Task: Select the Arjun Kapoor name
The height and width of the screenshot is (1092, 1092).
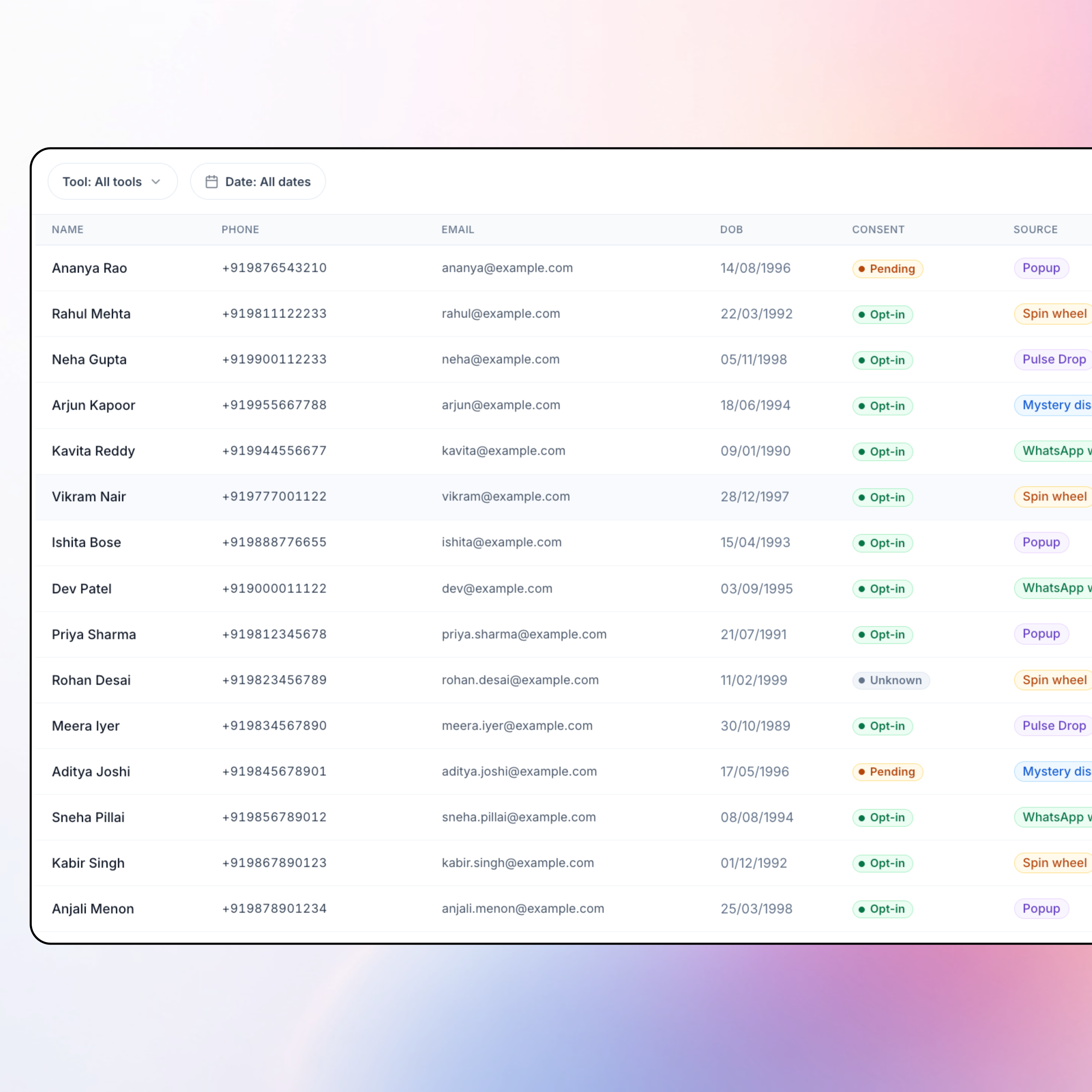Action: [x=93, y=405]
